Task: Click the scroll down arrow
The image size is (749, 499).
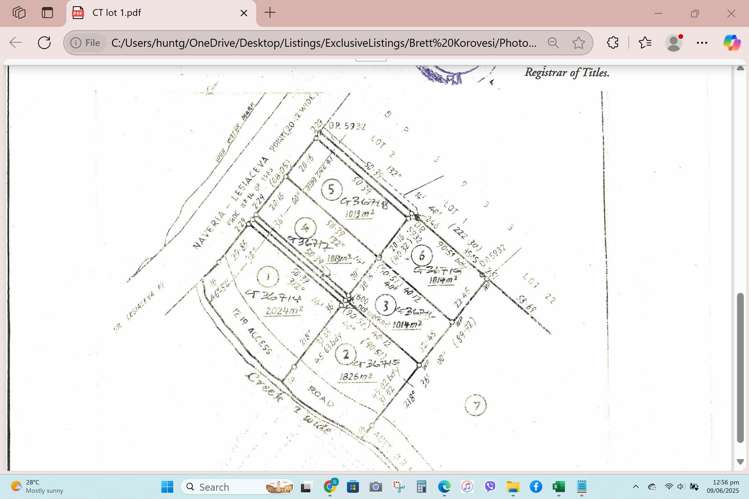Action: tap(740, 462)
